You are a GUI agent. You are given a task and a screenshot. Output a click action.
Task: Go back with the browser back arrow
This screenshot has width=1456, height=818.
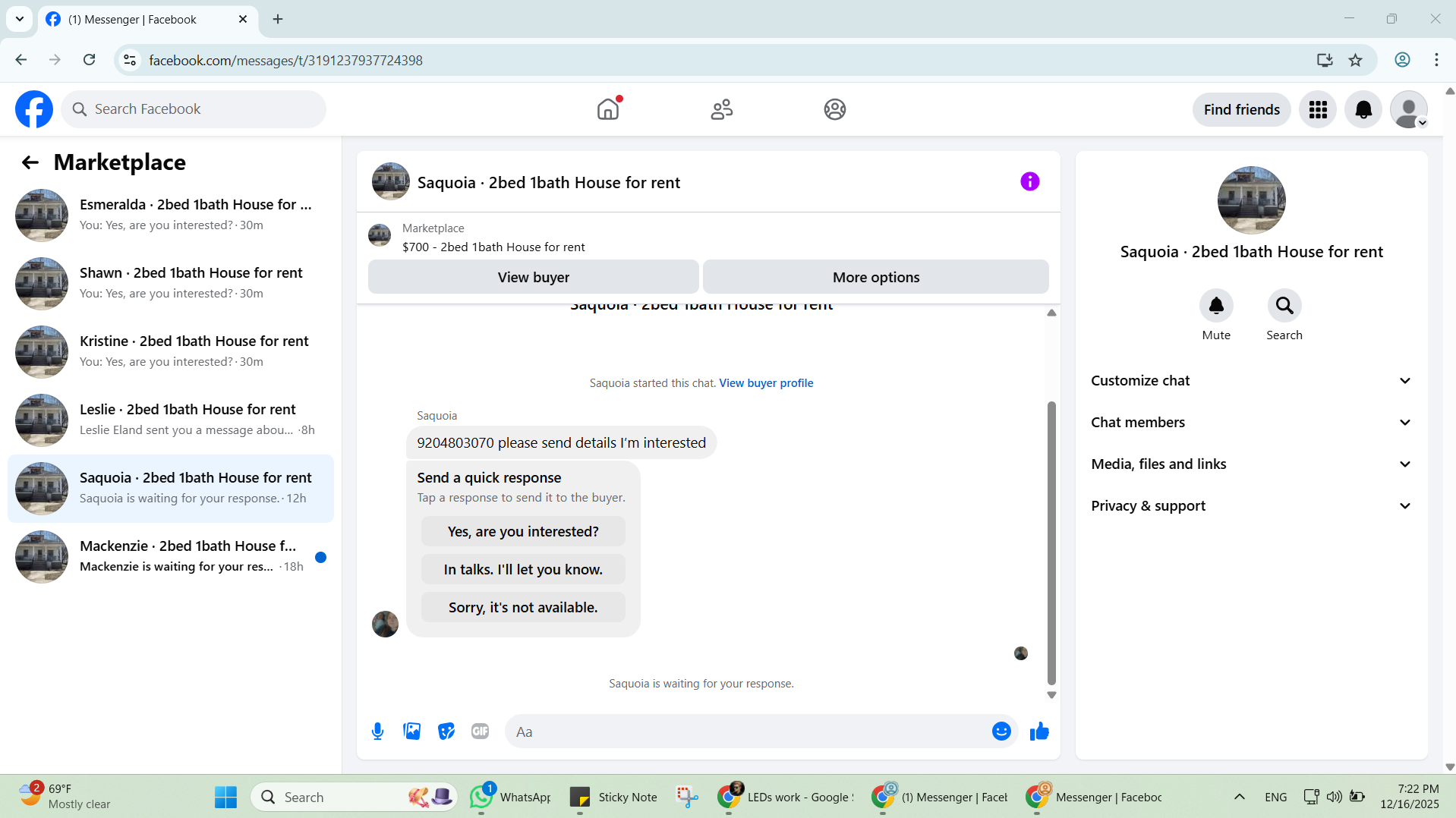click(21, 60)
